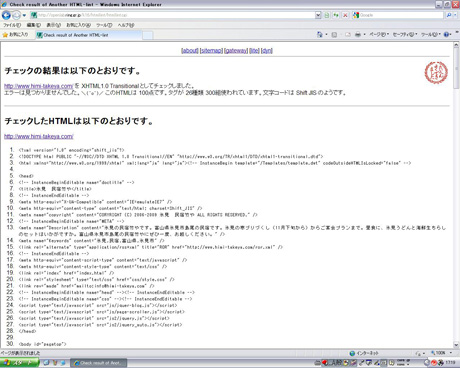The height and width of the screenshot is (368, 460).
Task: Open the 編集(E) menu
Action: tap(34, 25)
